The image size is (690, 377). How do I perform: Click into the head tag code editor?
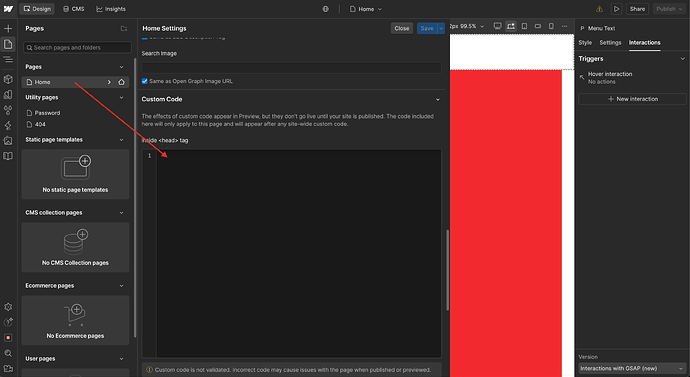pyautogui.click(x=298, y=253)
